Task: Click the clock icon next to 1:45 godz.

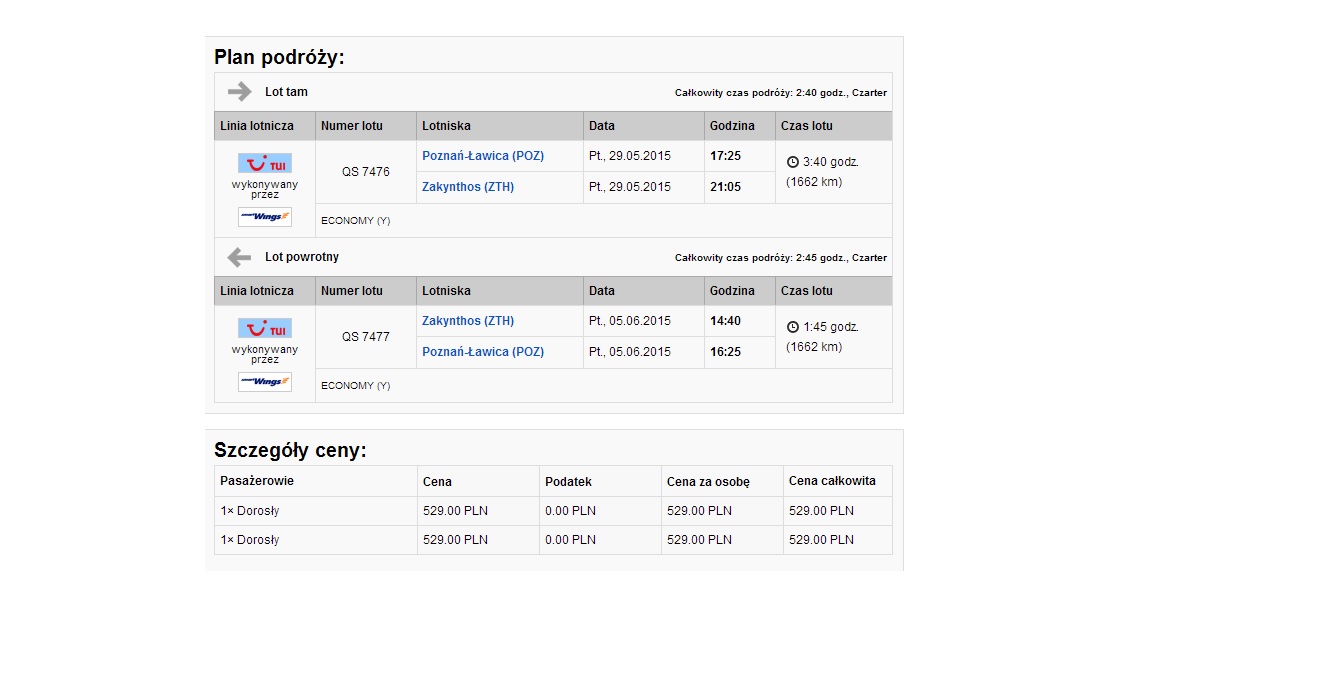Action: 793,327
